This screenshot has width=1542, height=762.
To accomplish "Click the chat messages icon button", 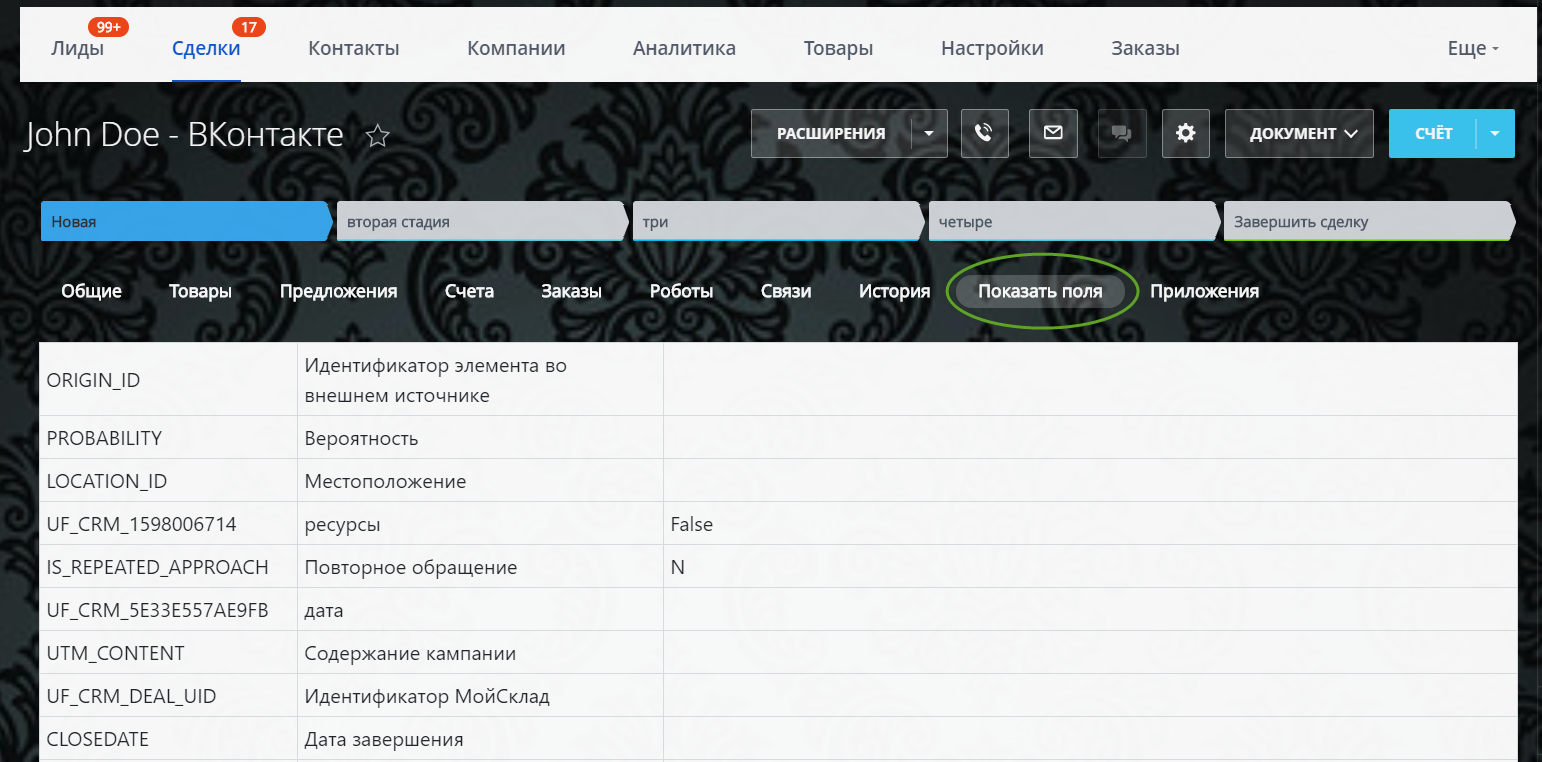I will (1121, 133).
